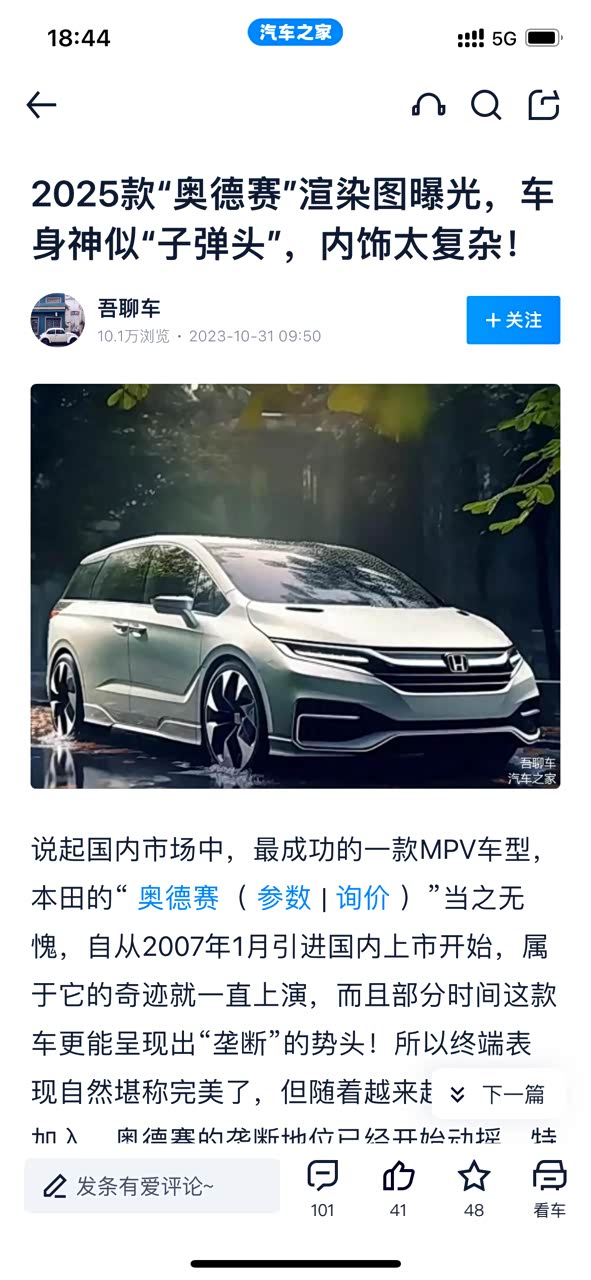Tap 发条有爱评论 comment input field
The width and height of the screenshot is (591, 1280).
pyautogui.click(x=152, y=1186)
